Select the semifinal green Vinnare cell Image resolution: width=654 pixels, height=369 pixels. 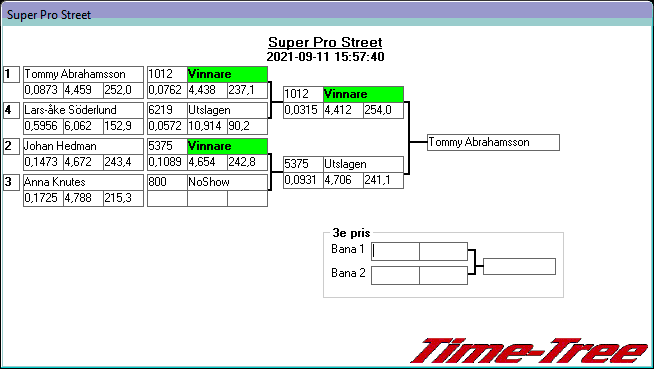[363, 94]
